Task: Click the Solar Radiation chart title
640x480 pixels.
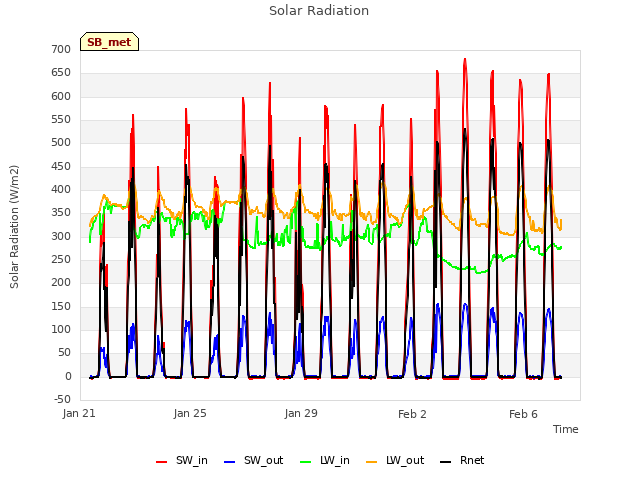Action: [319, 11]
